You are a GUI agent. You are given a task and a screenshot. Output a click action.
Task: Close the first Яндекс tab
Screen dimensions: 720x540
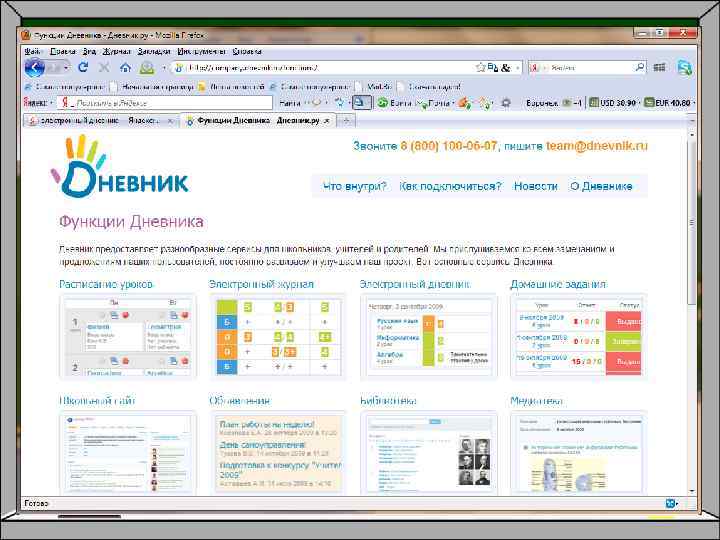tap(170, 121)
